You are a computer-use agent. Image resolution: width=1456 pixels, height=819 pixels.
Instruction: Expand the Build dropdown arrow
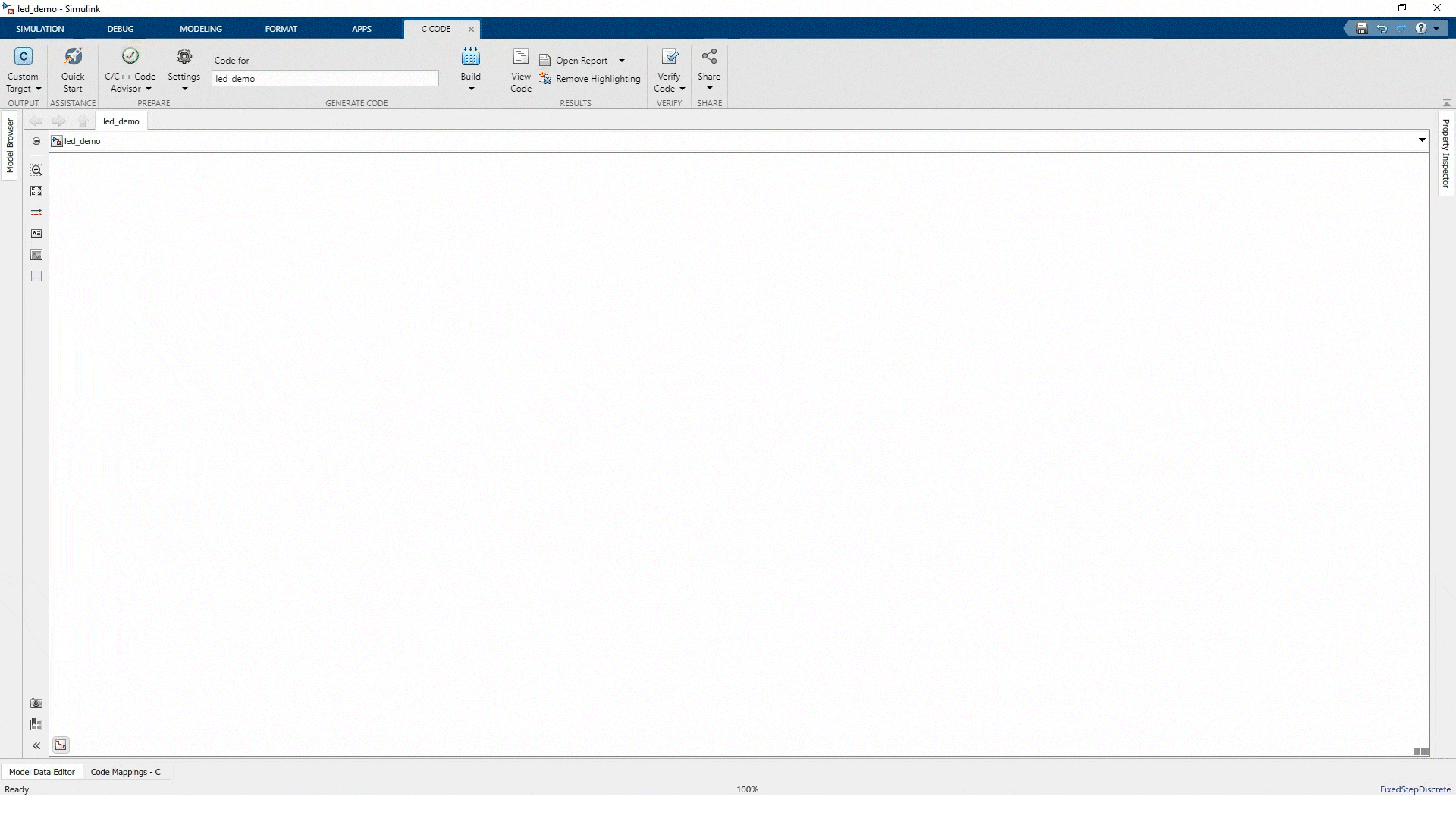point(471,89)
